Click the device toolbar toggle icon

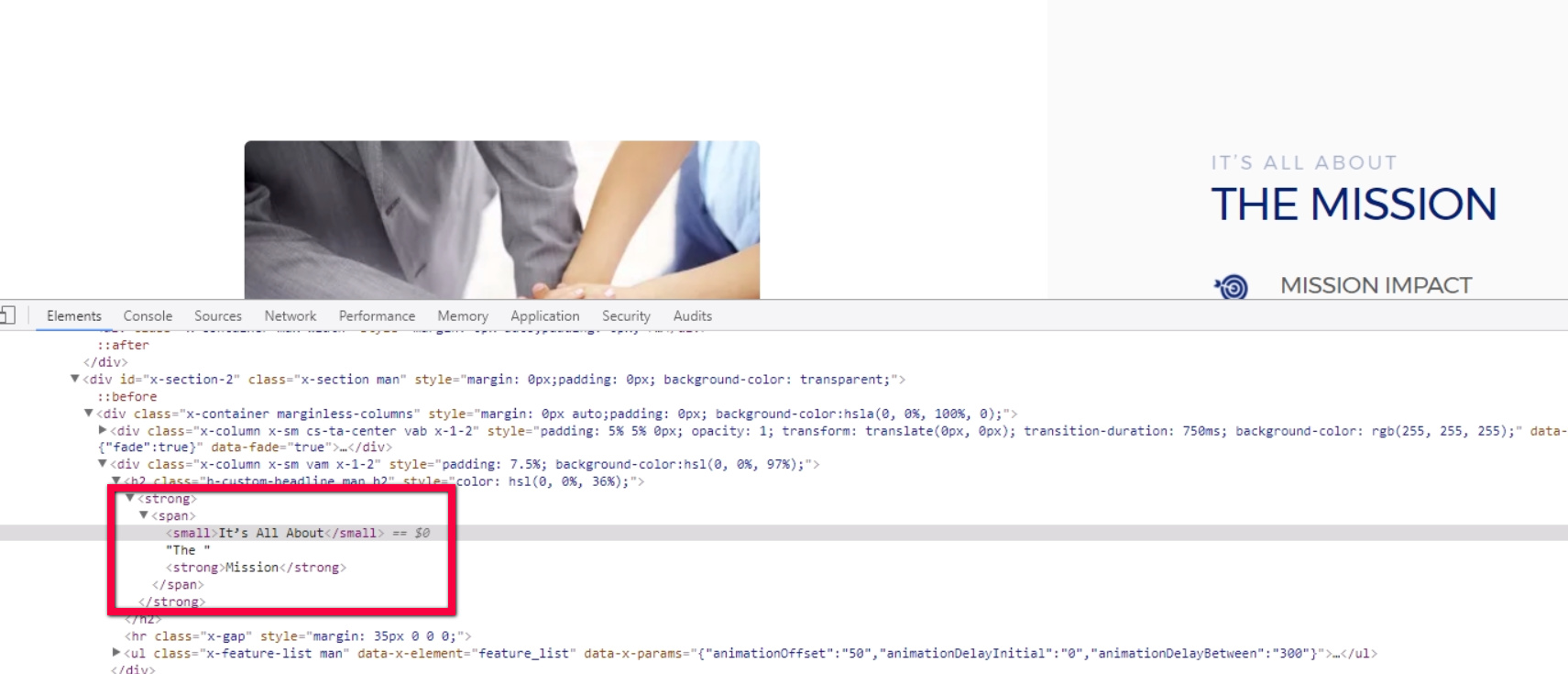coord(7,315)
